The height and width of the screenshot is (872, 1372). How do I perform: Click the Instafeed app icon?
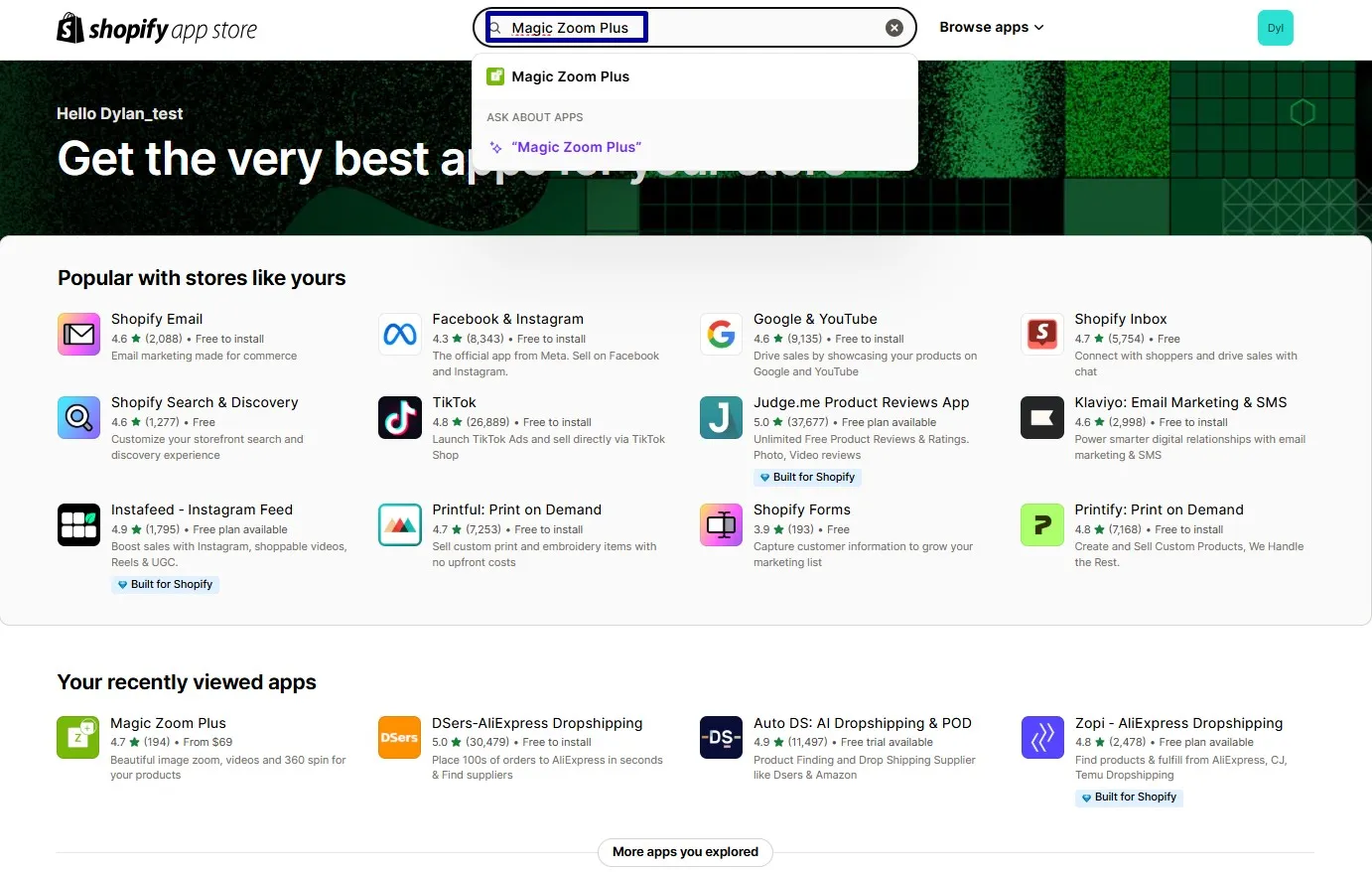[x=78, y=524]
